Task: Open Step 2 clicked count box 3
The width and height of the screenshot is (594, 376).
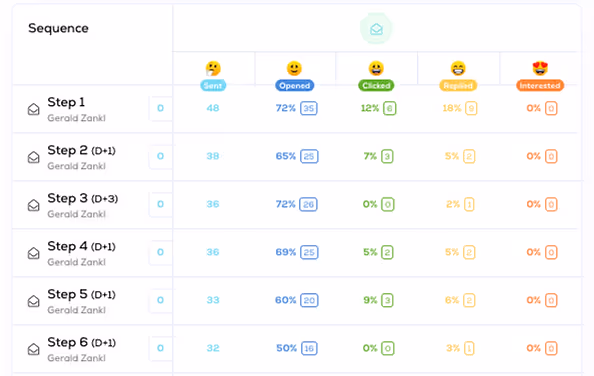Action: (x=387, y=156)
